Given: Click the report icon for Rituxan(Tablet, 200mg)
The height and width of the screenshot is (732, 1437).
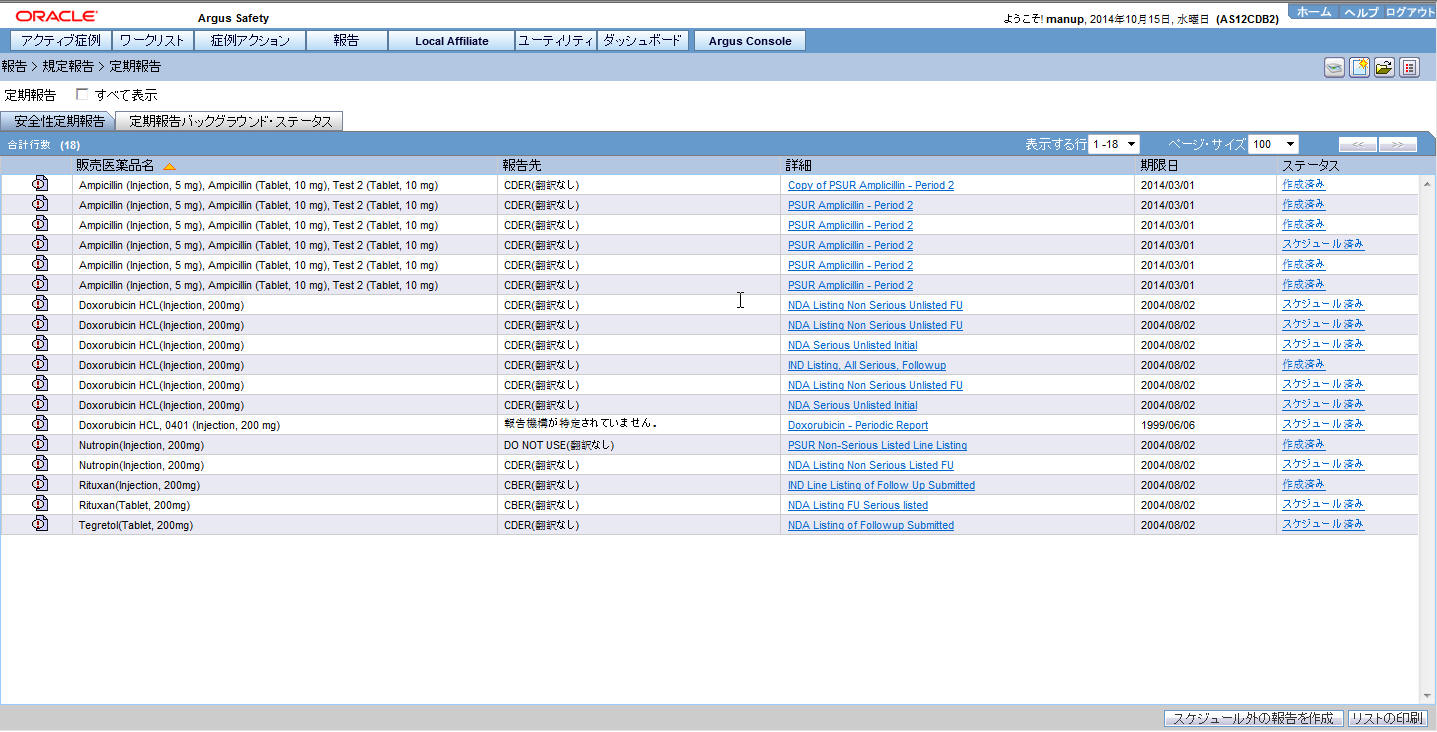Looking at the screenshot, I should [x=40, y=504].
